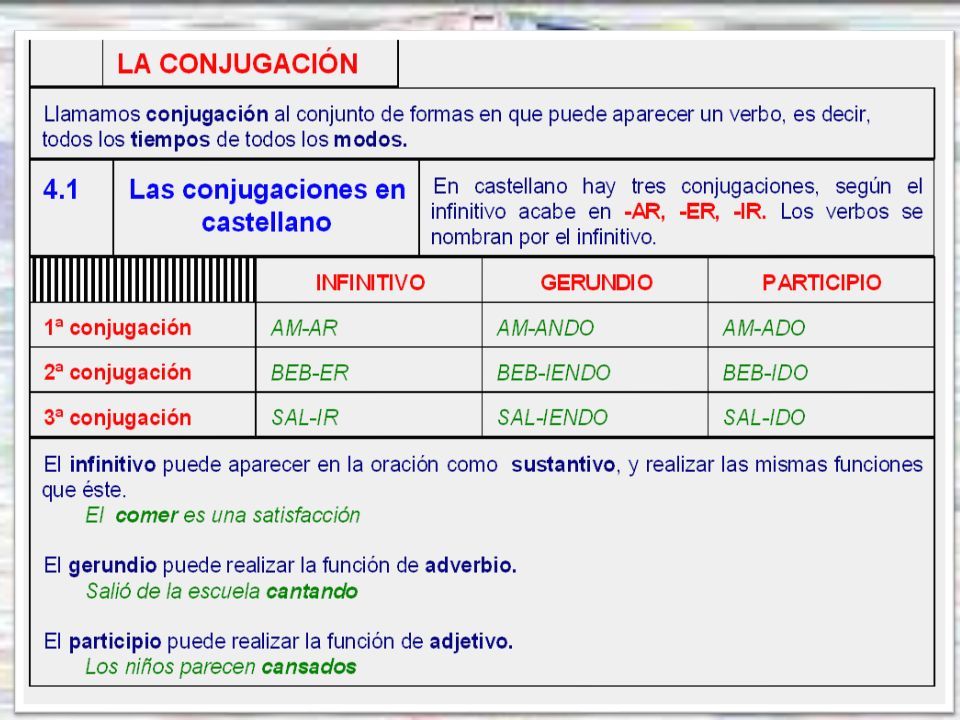
Task: Click the red '-AR,' ending
Action: point(645,212)
